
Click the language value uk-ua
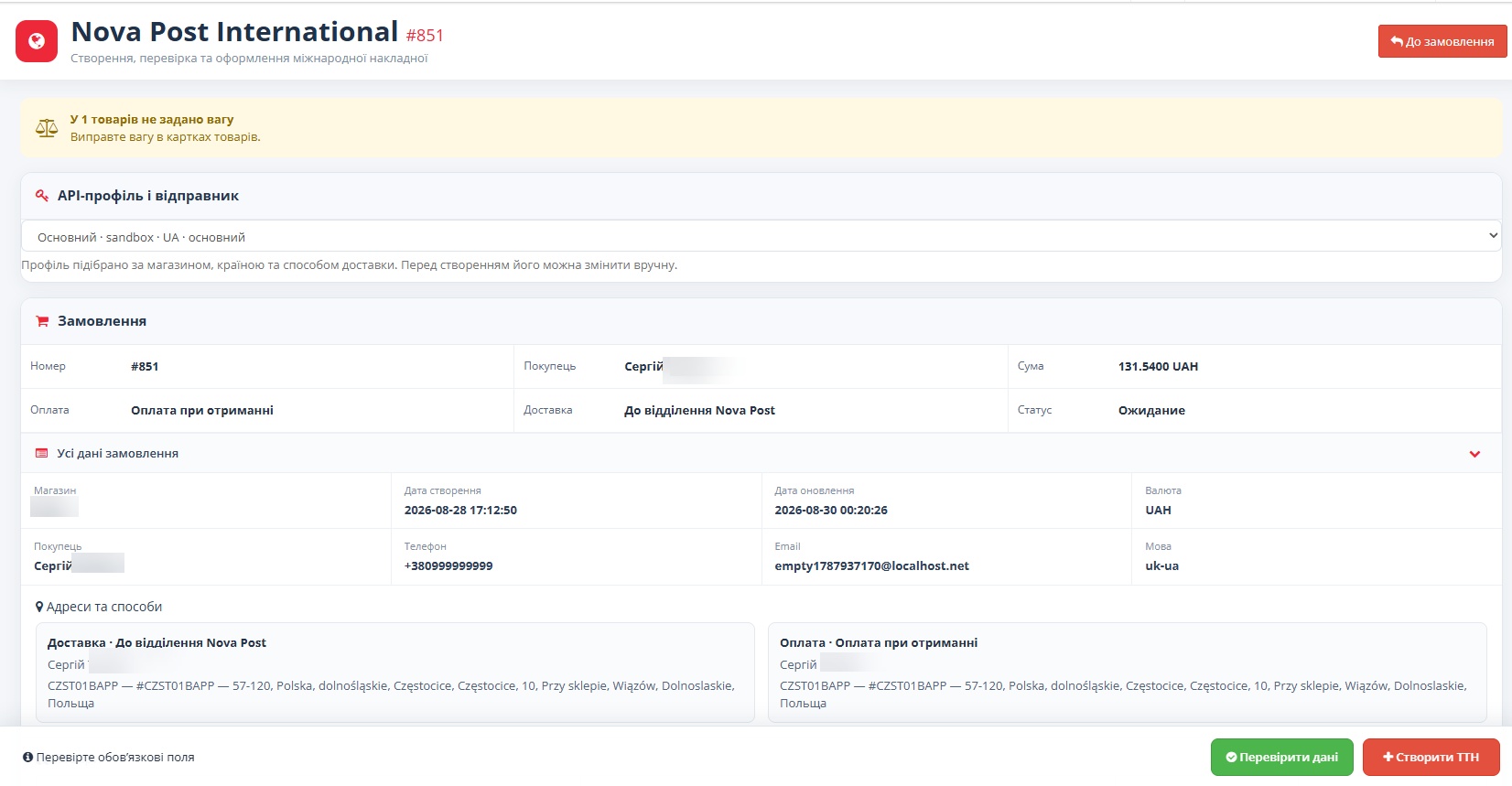pos(1161,566)
